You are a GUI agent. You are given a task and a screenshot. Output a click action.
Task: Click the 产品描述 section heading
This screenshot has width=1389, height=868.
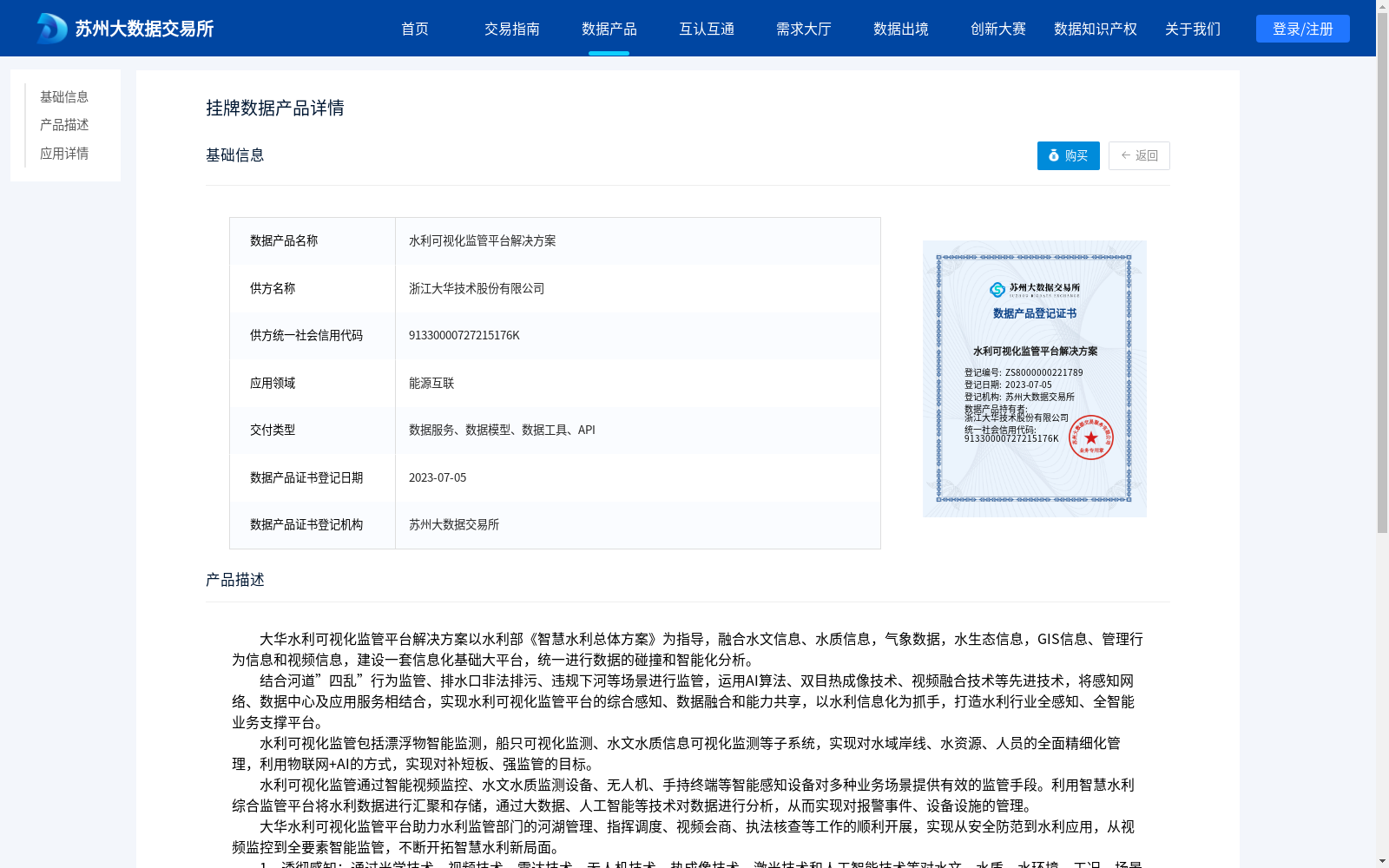[x=235, y=580]
